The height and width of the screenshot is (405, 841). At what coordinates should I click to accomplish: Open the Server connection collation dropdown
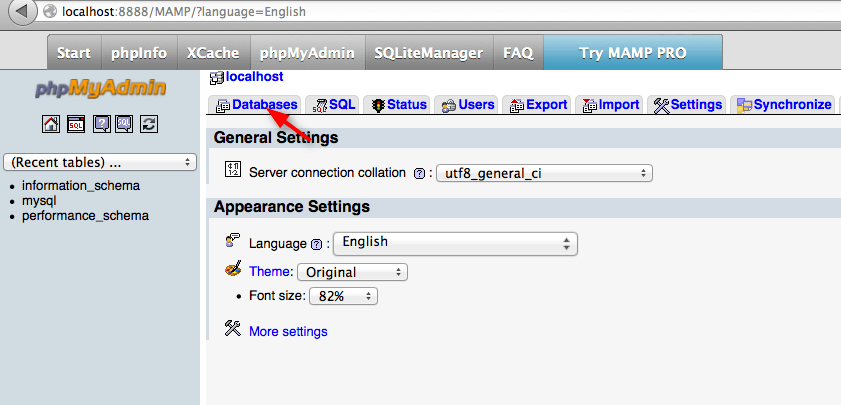tap(544, 174)
